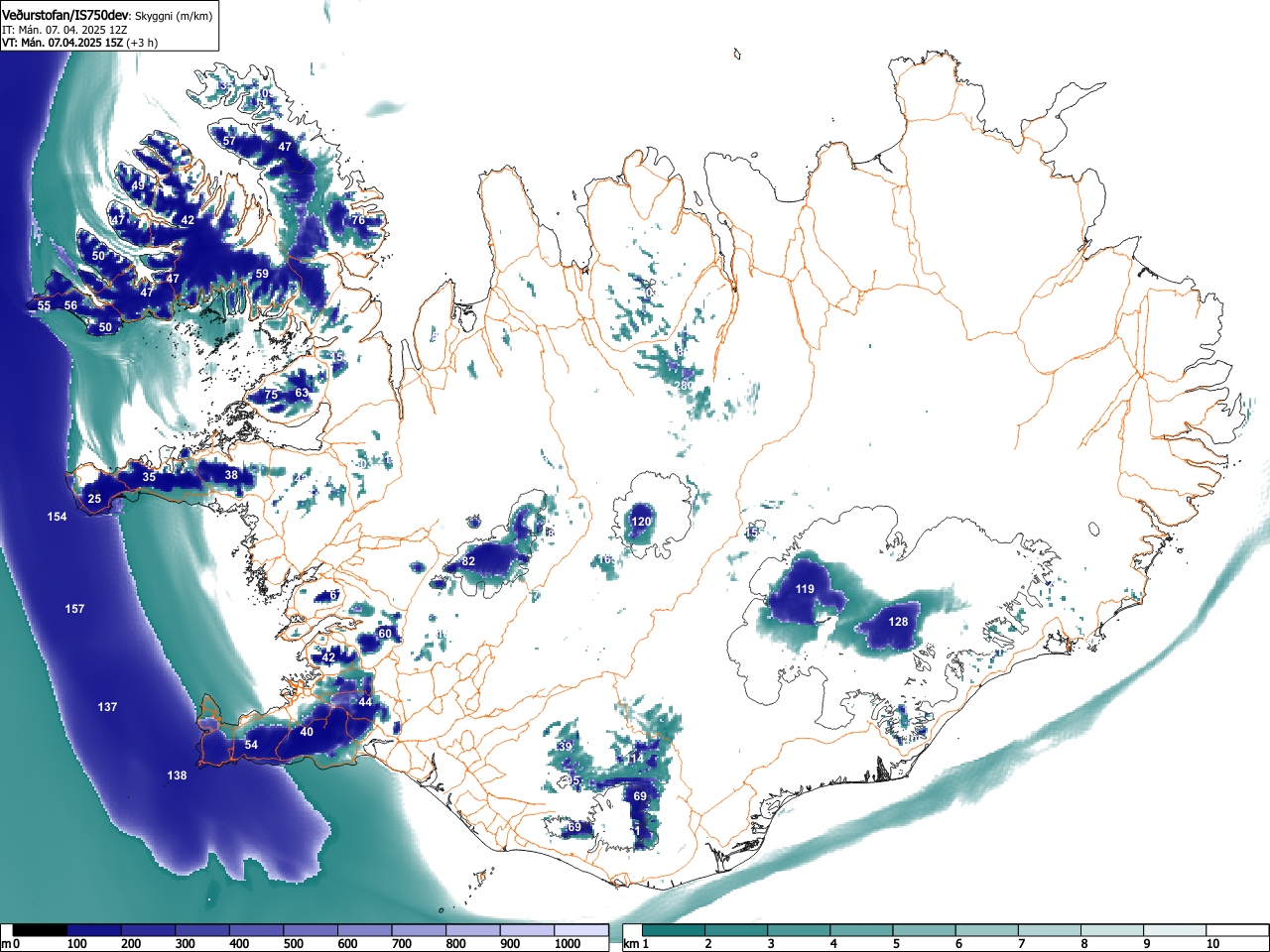Click the 49 value in Westfjords
The height and width of the screenshot is (952, 1270).
(x=138, y=185)
